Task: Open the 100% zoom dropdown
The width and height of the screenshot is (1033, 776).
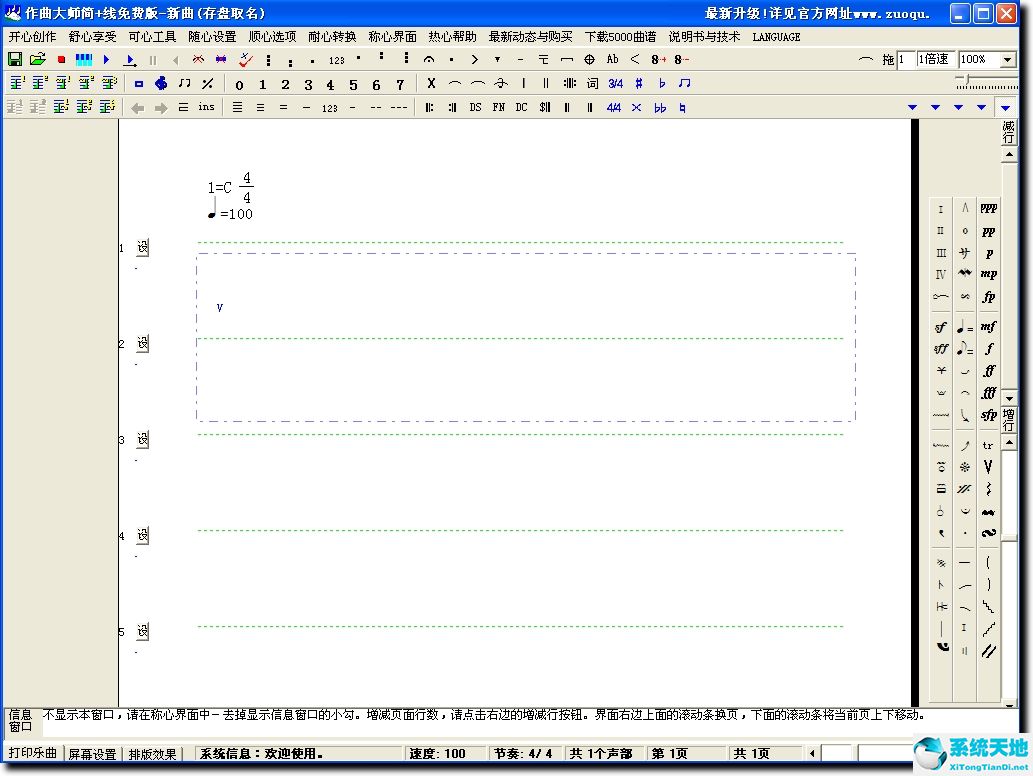Action: coord(1007,59)
